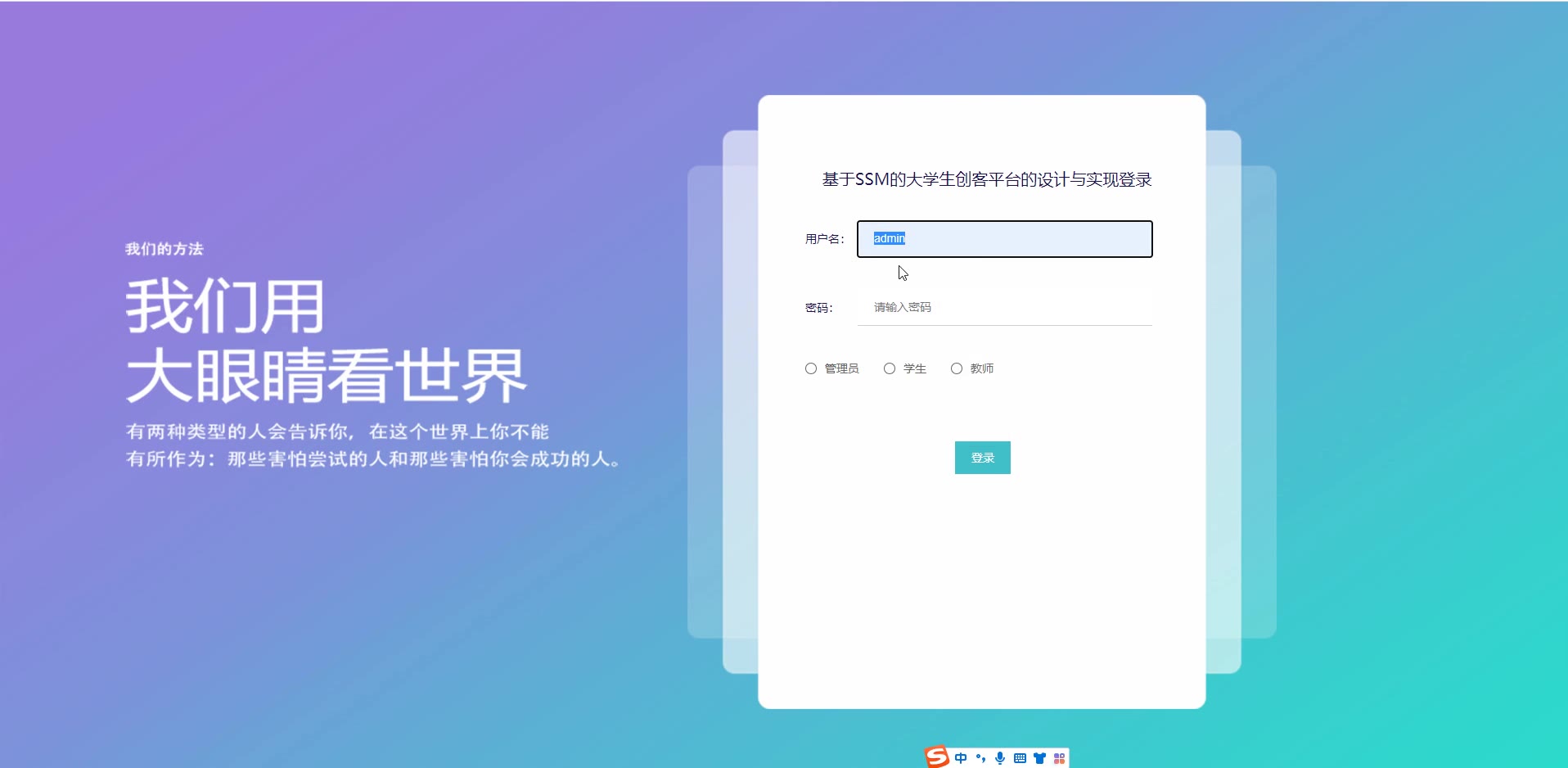Click the Sogou input method logo
Image resolution: width=1568 pixels, height=768 pixels.
pyautogui.click(x=937, y=757)
